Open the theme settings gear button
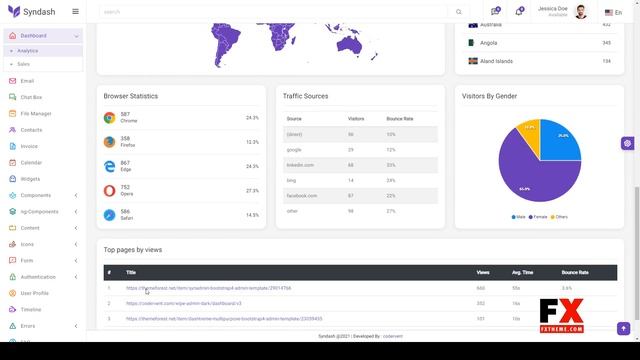This screenshot has height=360, width=640. 627,143
